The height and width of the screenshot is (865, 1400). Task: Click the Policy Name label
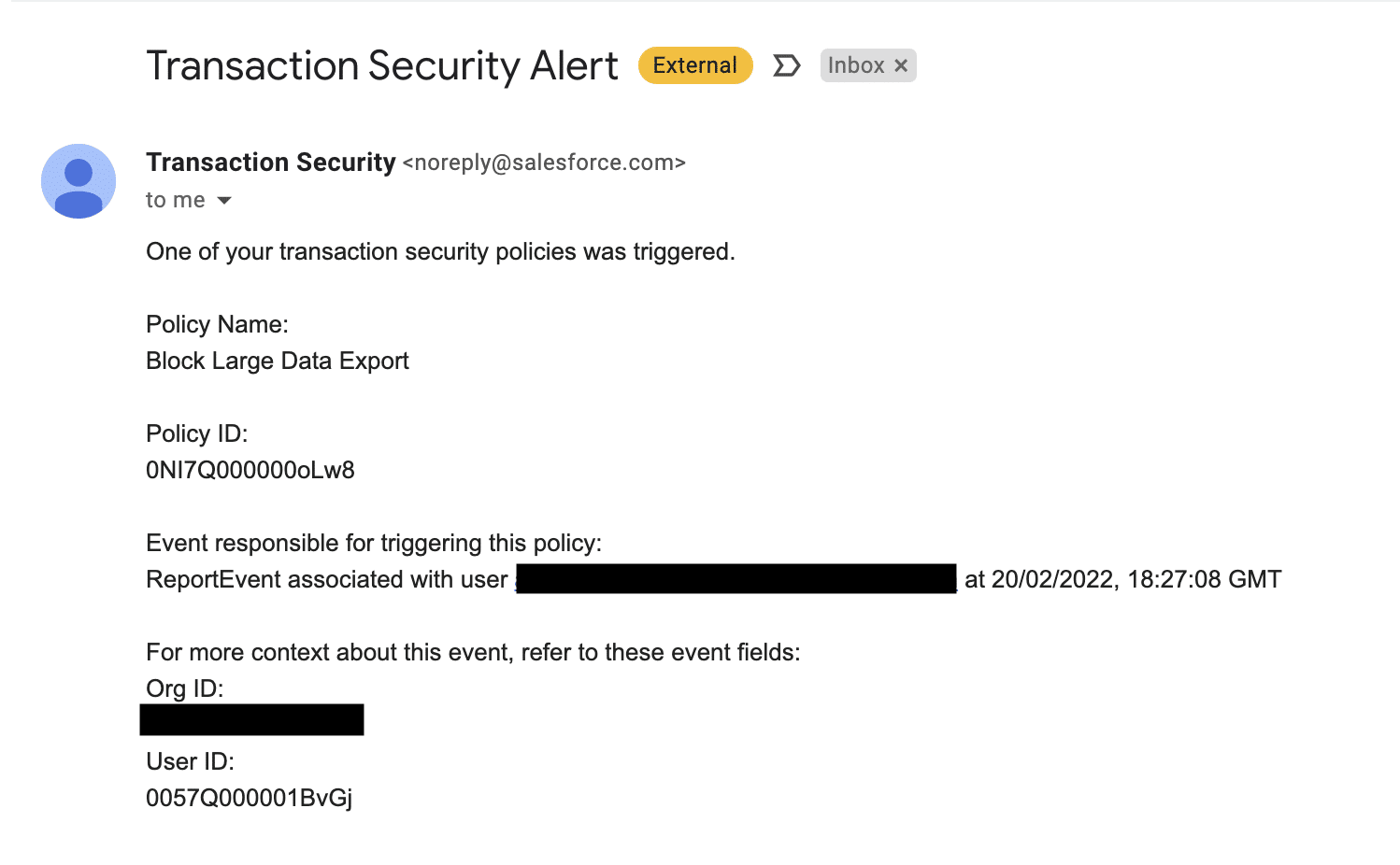pos(218,324)
